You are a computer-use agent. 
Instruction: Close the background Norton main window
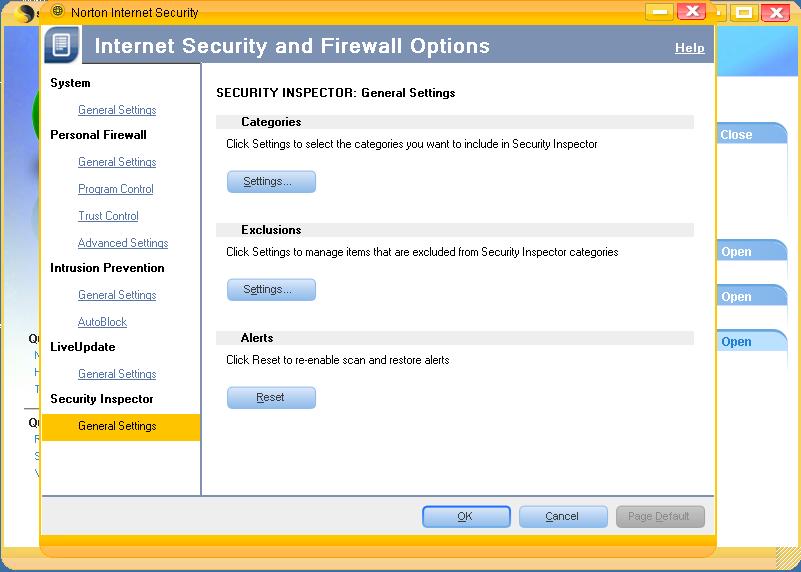(x=775, y=13)
